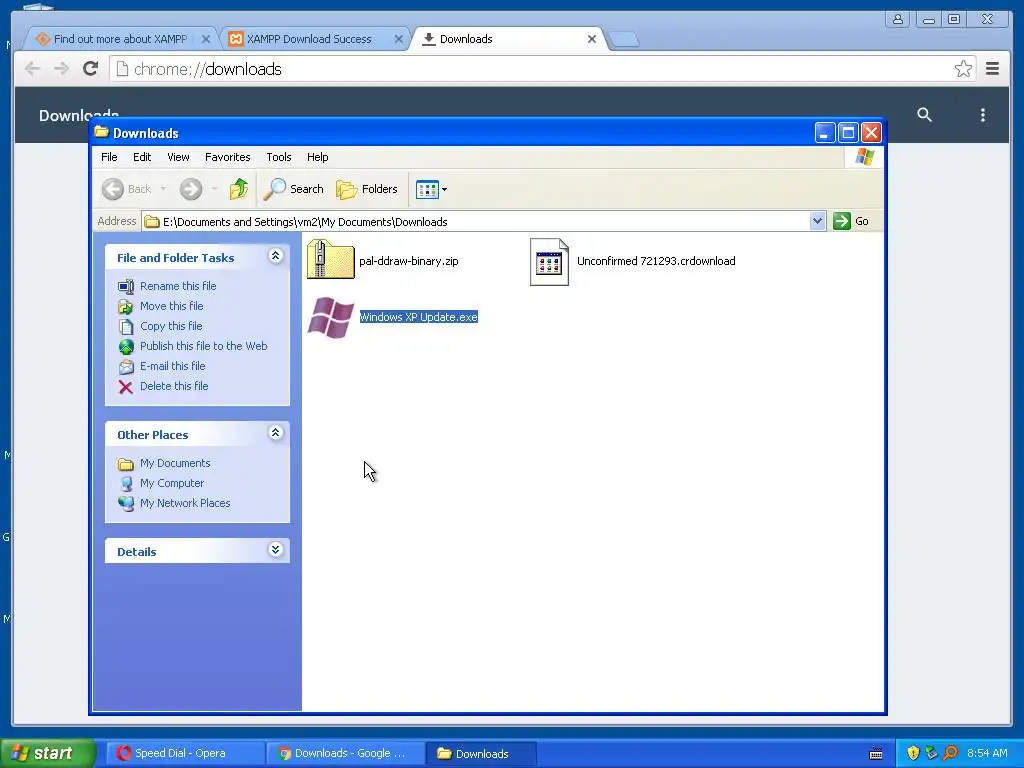1024x768 pixels.
Task: Click E-mail this file
Action: pyautogui.click(x=172, y=366)
